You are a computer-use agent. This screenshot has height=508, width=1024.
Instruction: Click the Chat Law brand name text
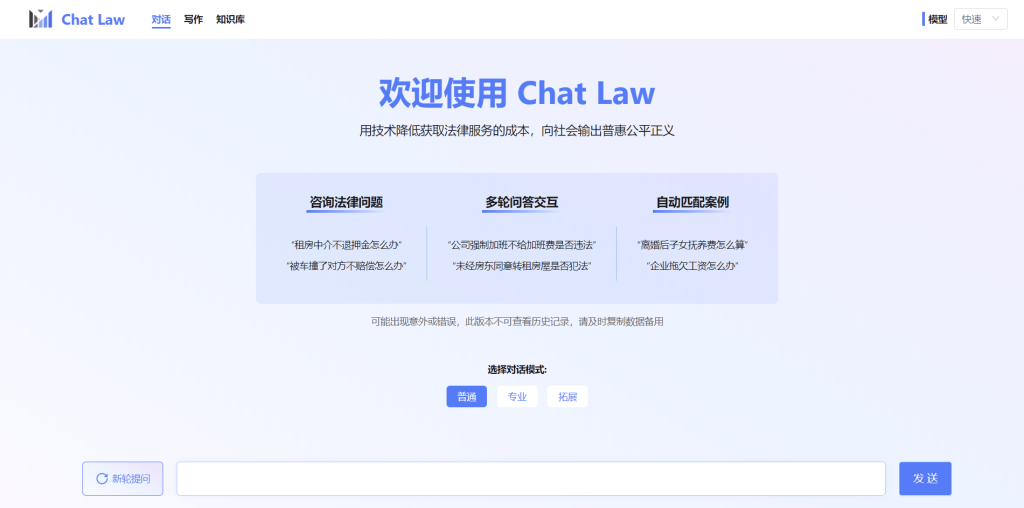click(93, 19)
